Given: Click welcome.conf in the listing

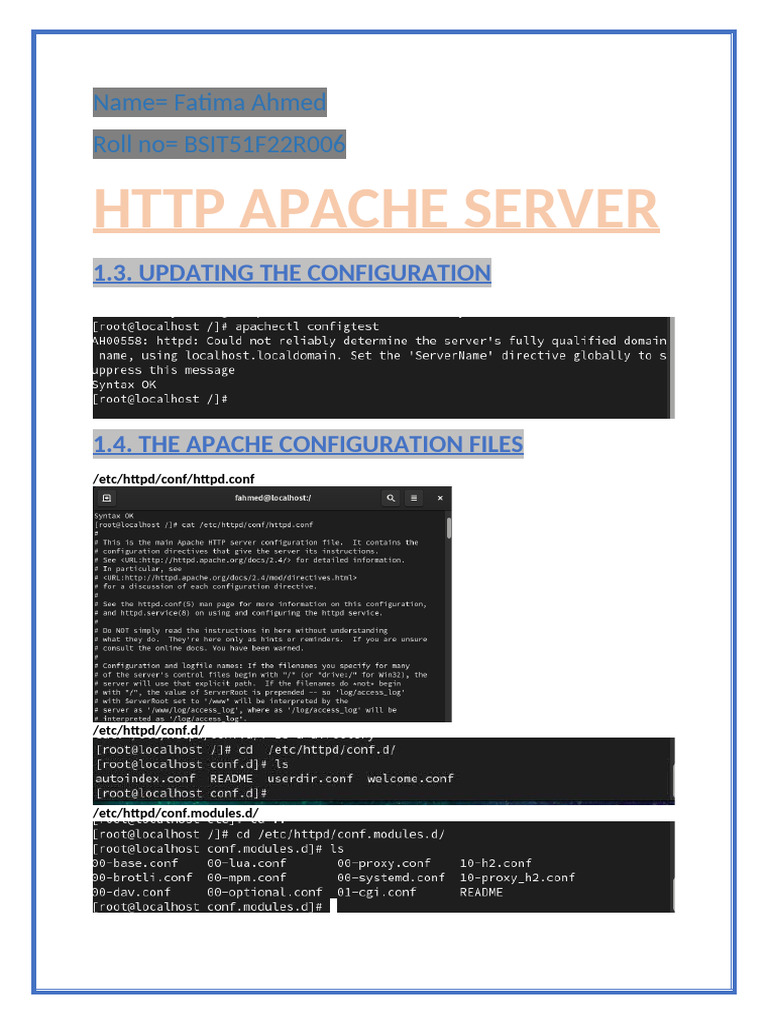Looking at the screenshot, I should (409, 778).
